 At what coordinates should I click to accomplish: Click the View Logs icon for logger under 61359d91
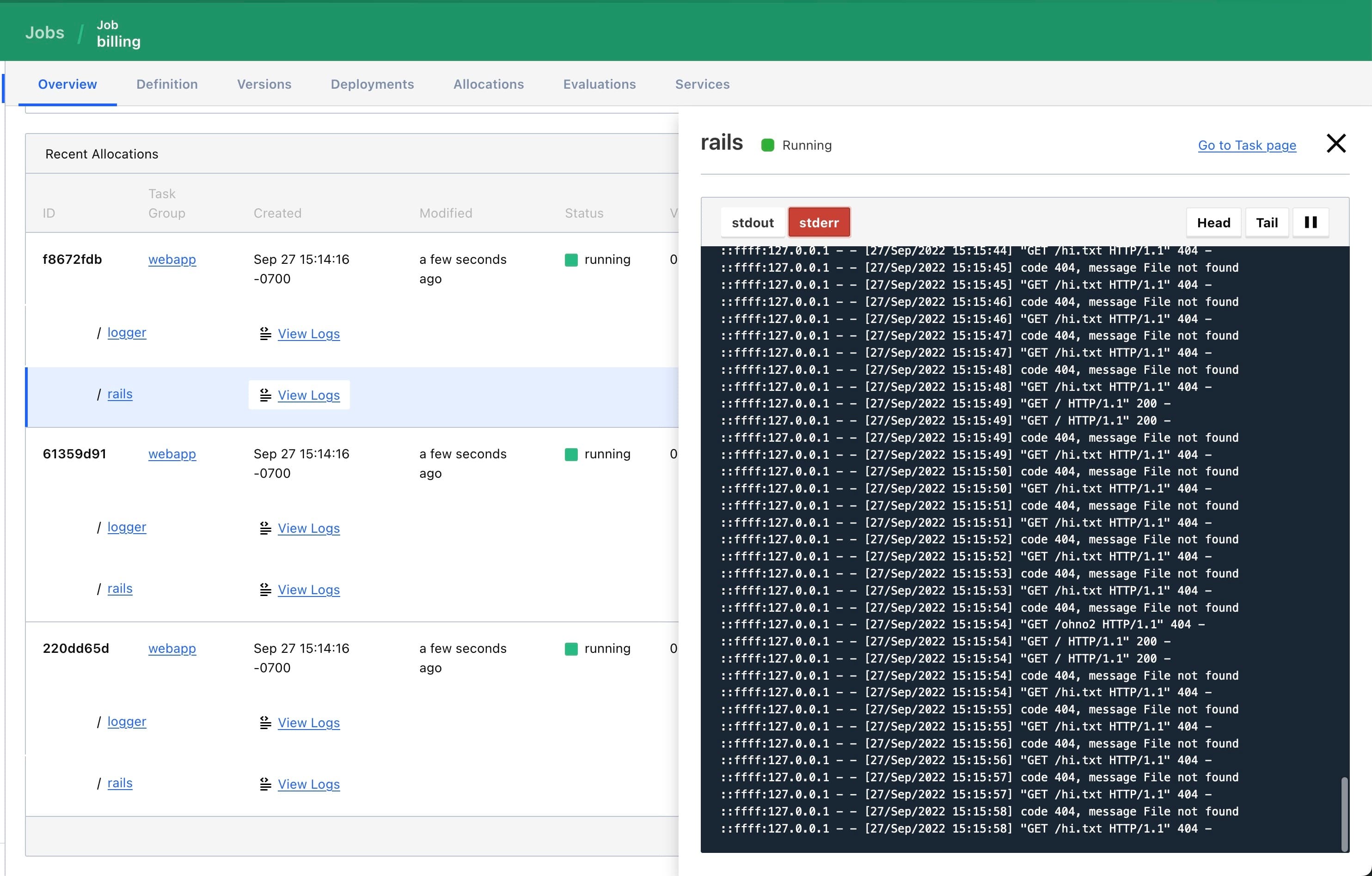click(x=265, y=528)
